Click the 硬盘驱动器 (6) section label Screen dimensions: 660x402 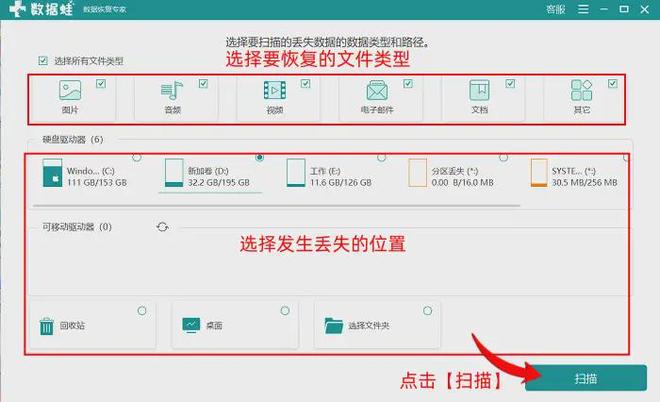(73, 139)
